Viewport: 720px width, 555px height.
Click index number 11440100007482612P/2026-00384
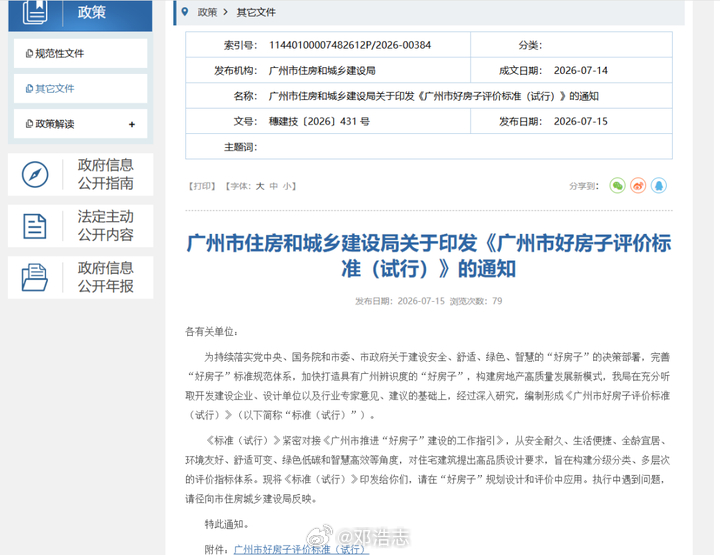pyautogui.click(x=350, y=45)
